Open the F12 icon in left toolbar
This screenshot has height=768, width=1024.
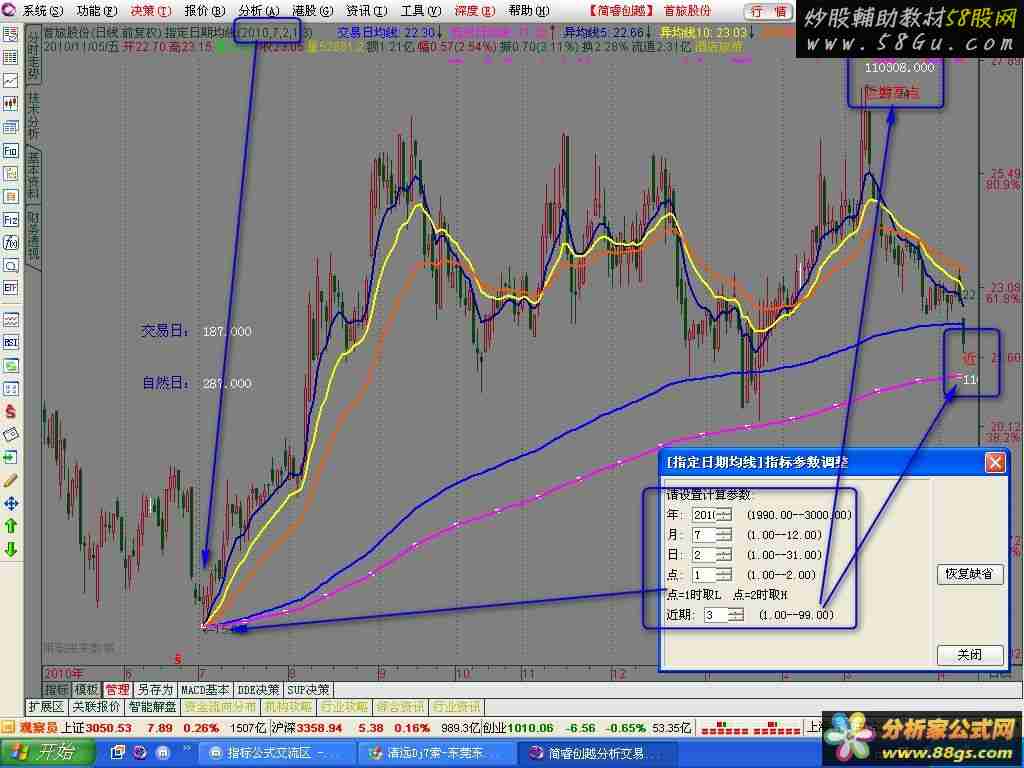point(10,219)
